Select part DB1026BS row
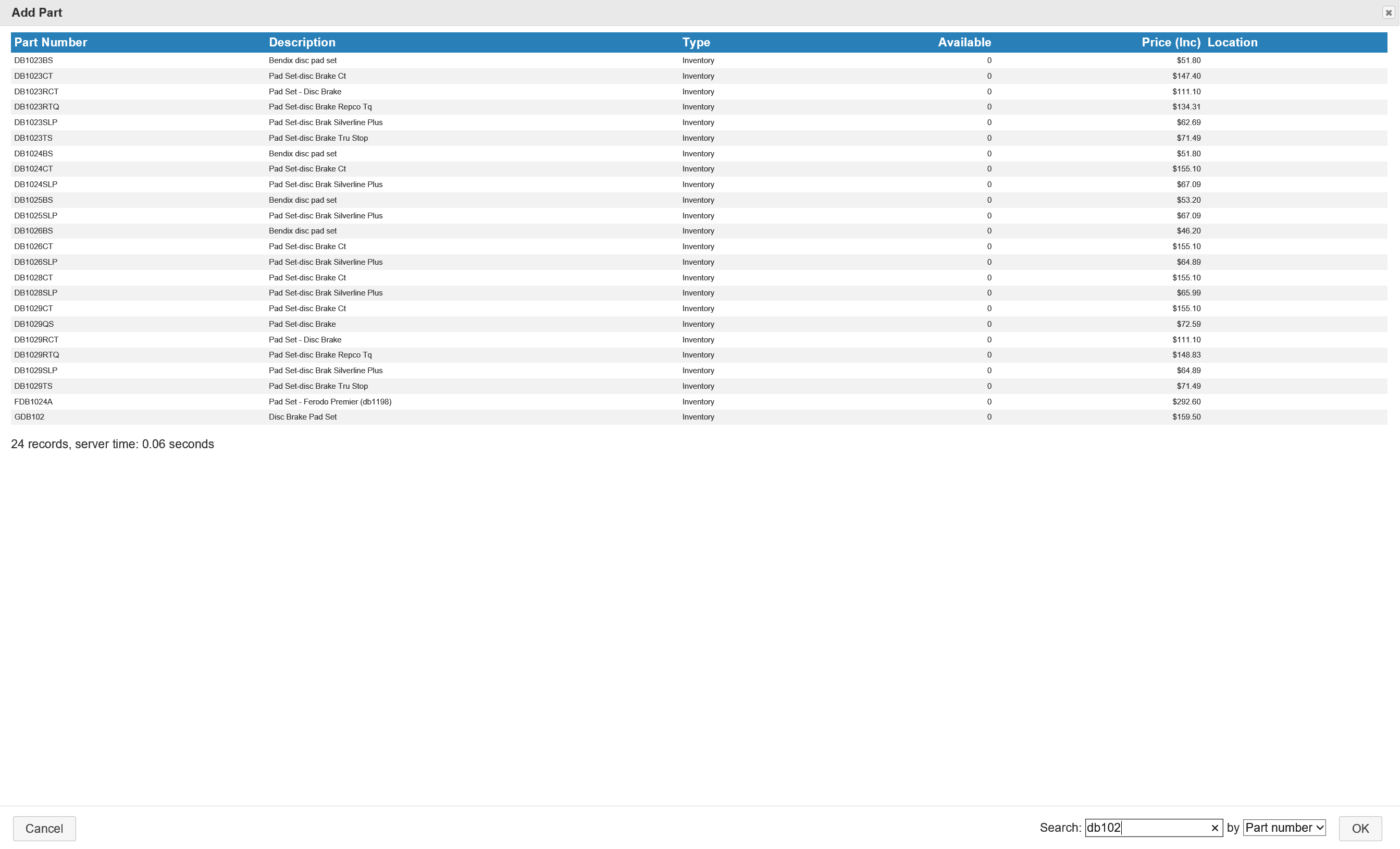Screen dimensions: 1400x849 coord(699,231)
